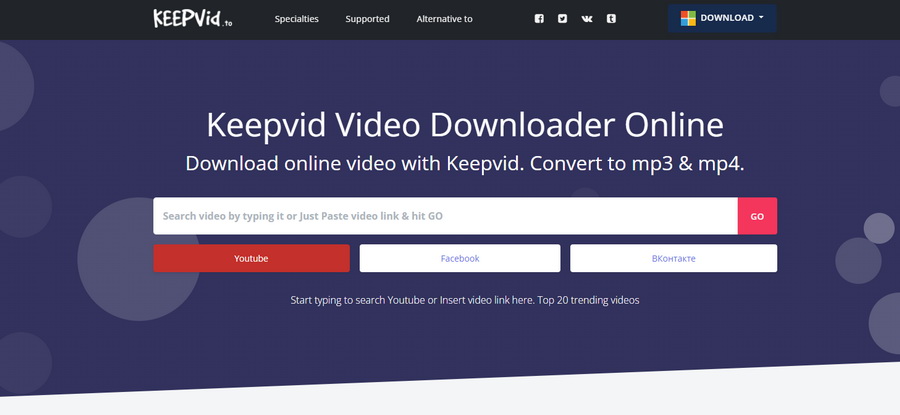Select the Youtube source tab
900x415 pixels.
pos(251,258)
